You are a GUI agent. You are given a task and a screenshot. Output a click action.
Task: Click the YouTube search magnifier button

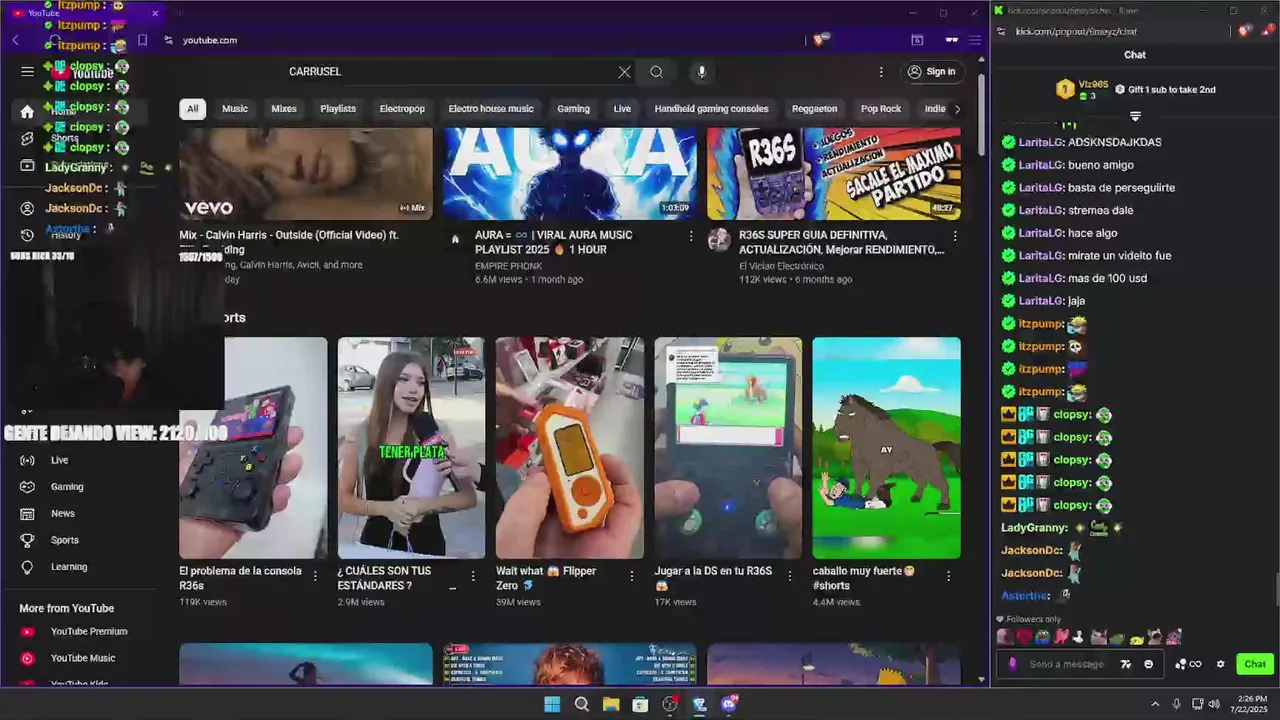point(656,72)
